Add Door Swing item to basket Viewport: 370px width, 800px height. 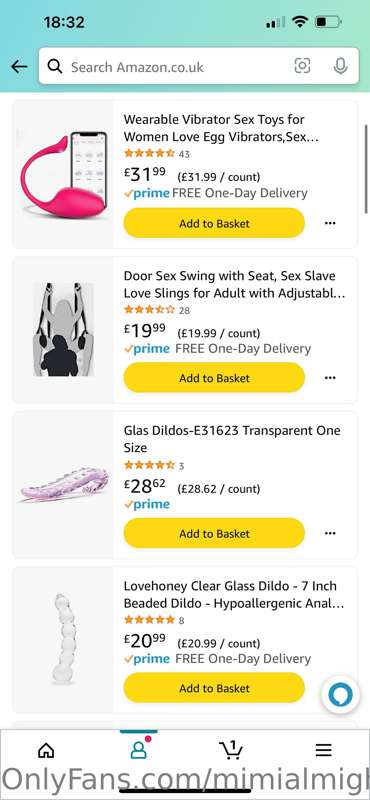pyautogui.click(x=214, y=378)
